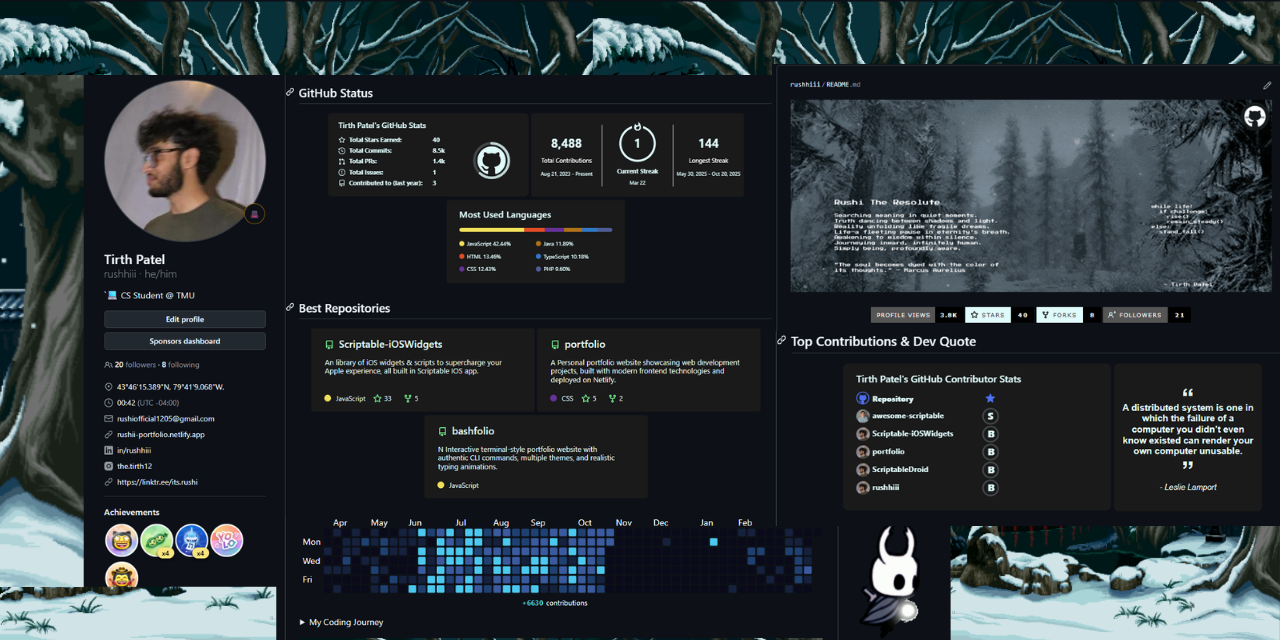Click the status emoji badge on the profile avatar
This screenshot has height=640, width=1280.
(255, 214)
